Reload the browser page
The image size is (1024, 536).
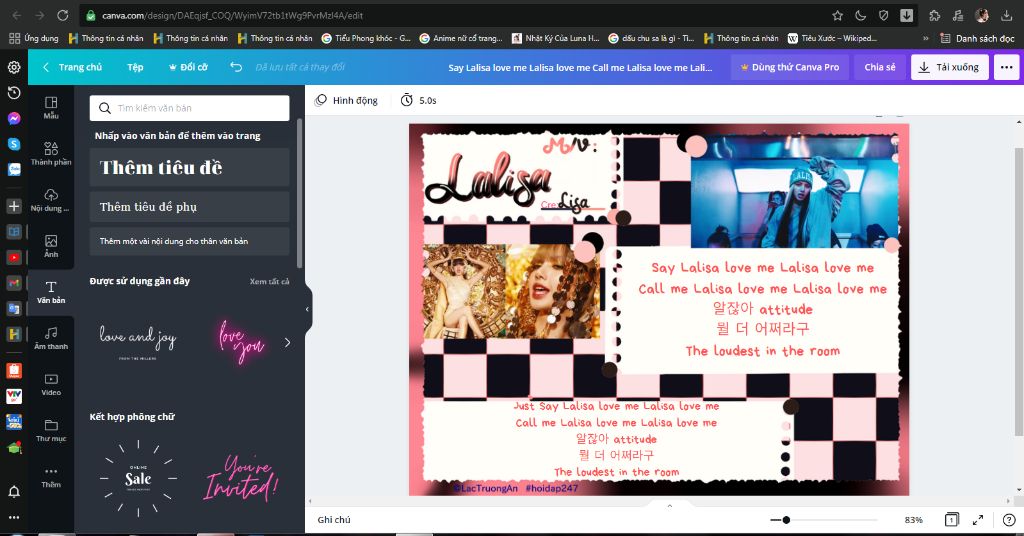63,15
